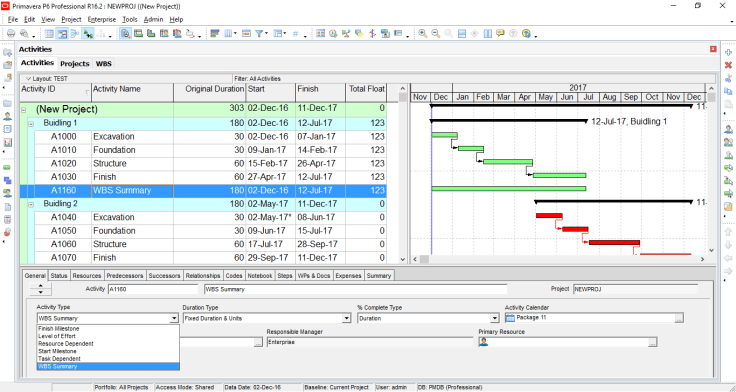The width and height of the screenshot is (736, 392).
Task: Collapse the (New Project) group
Action: click(23, 109)
